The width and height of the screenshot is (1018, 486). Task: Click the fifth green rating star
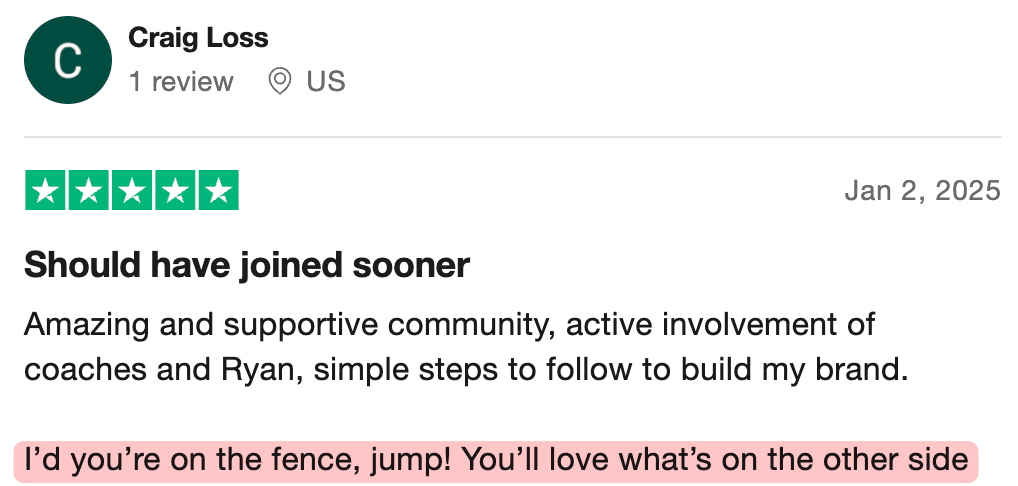[217, 191]
